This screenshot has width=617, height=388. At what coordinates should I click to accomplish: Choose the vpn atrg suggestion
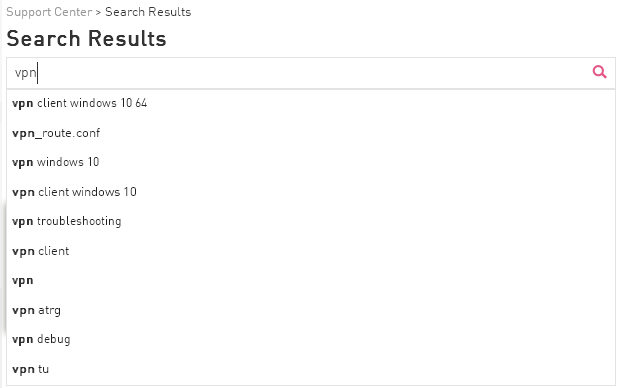pos(311,310)
